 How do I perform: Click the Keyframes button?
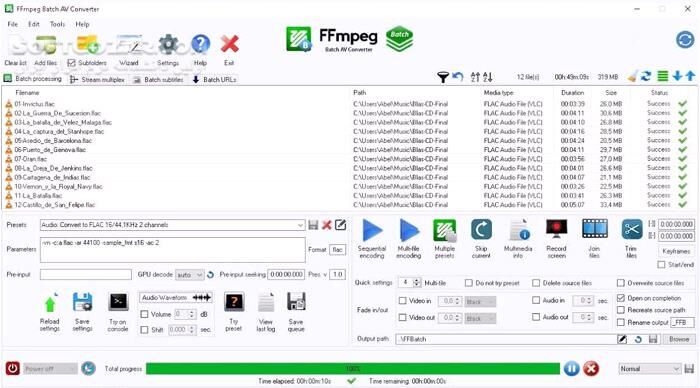click(676, 251)
